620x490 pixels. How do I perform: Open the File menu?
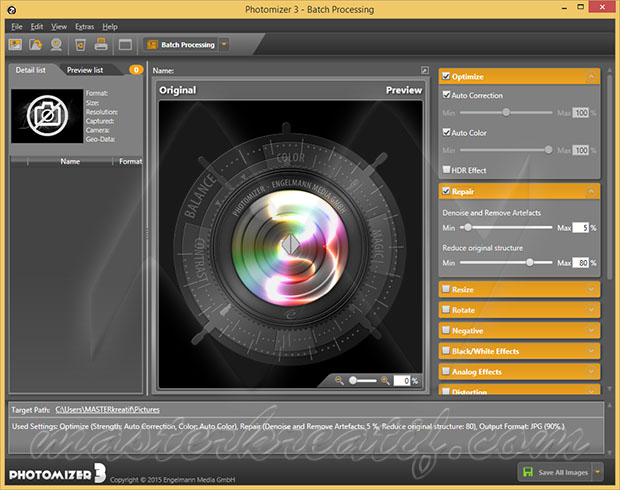(17, 26)
